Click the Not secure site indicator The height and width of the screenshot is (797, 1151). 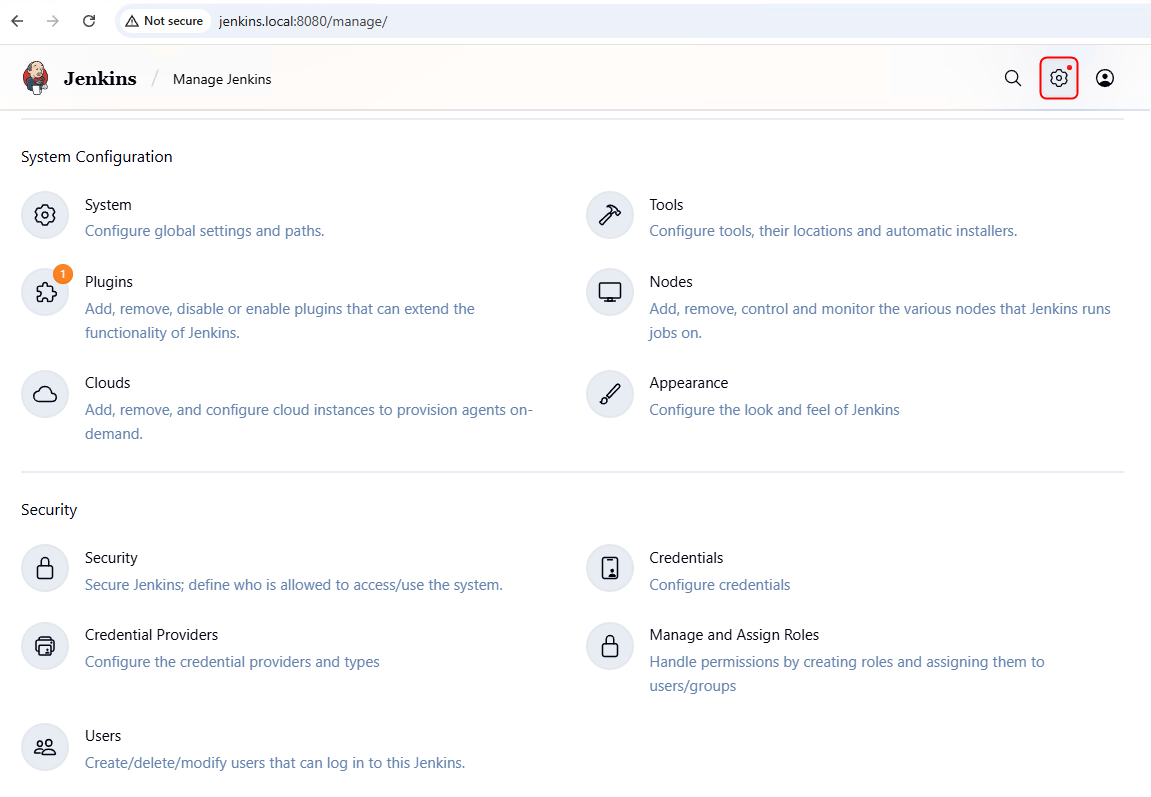pyautogui.click(x=164, y=21)
